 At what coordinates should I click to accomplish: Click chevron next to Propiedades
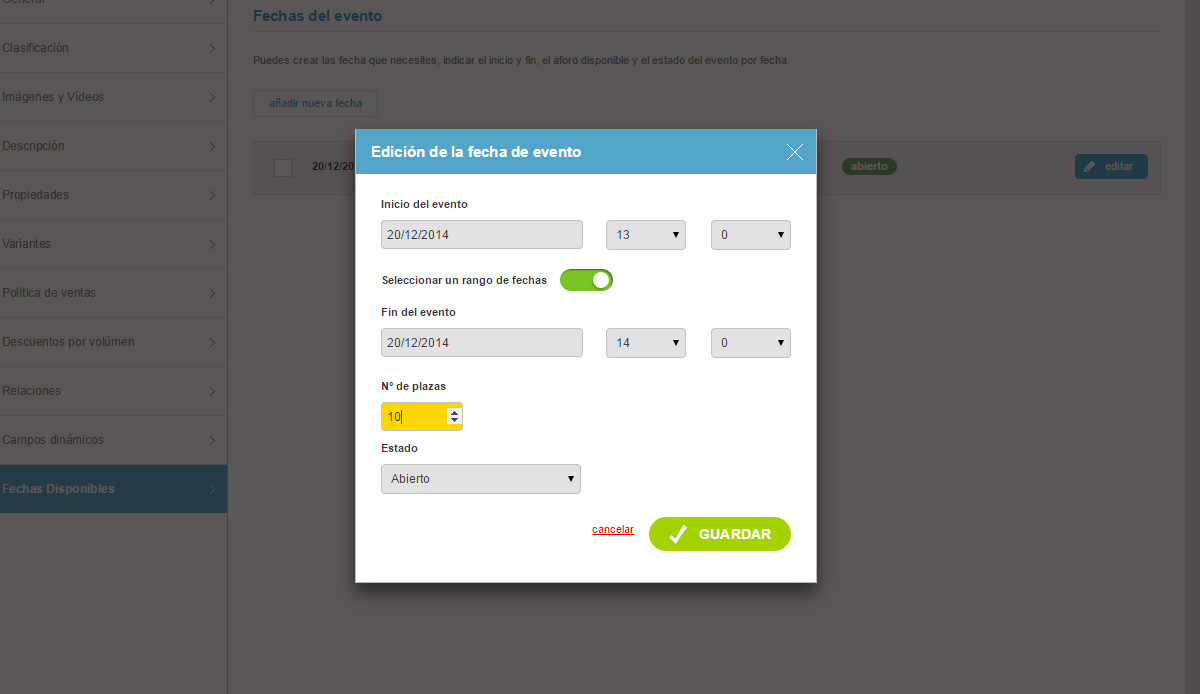coord(212,195)
